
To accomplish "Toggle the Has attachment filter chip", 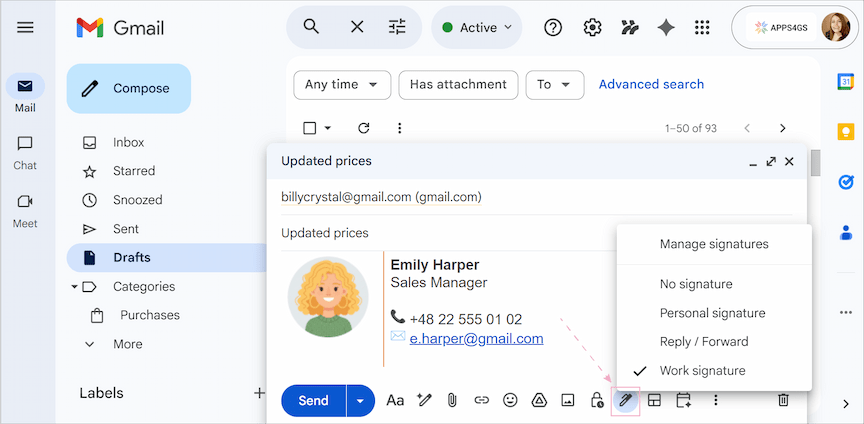I will [x=458, y=85].
